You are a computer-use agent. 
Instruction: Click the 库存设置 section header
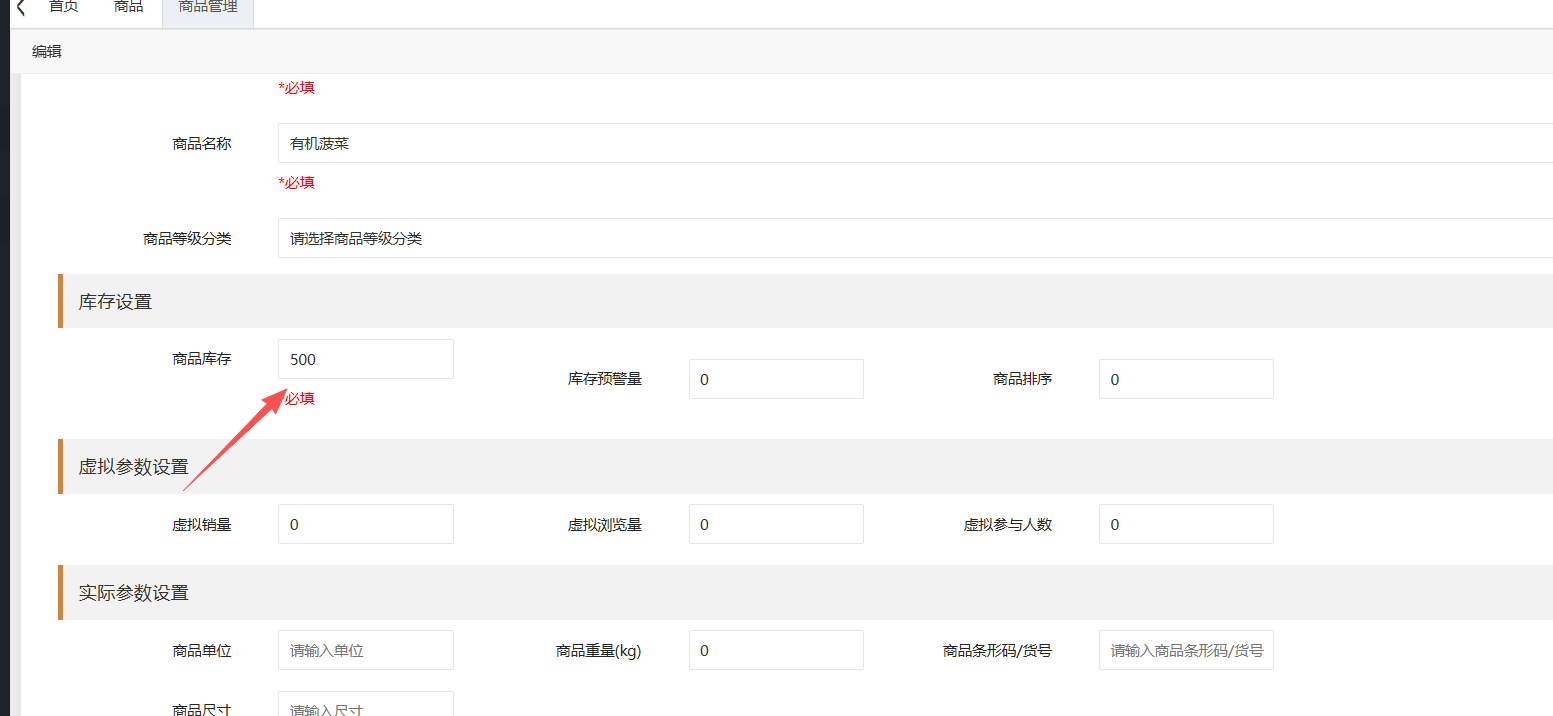[x=116, y=302]
